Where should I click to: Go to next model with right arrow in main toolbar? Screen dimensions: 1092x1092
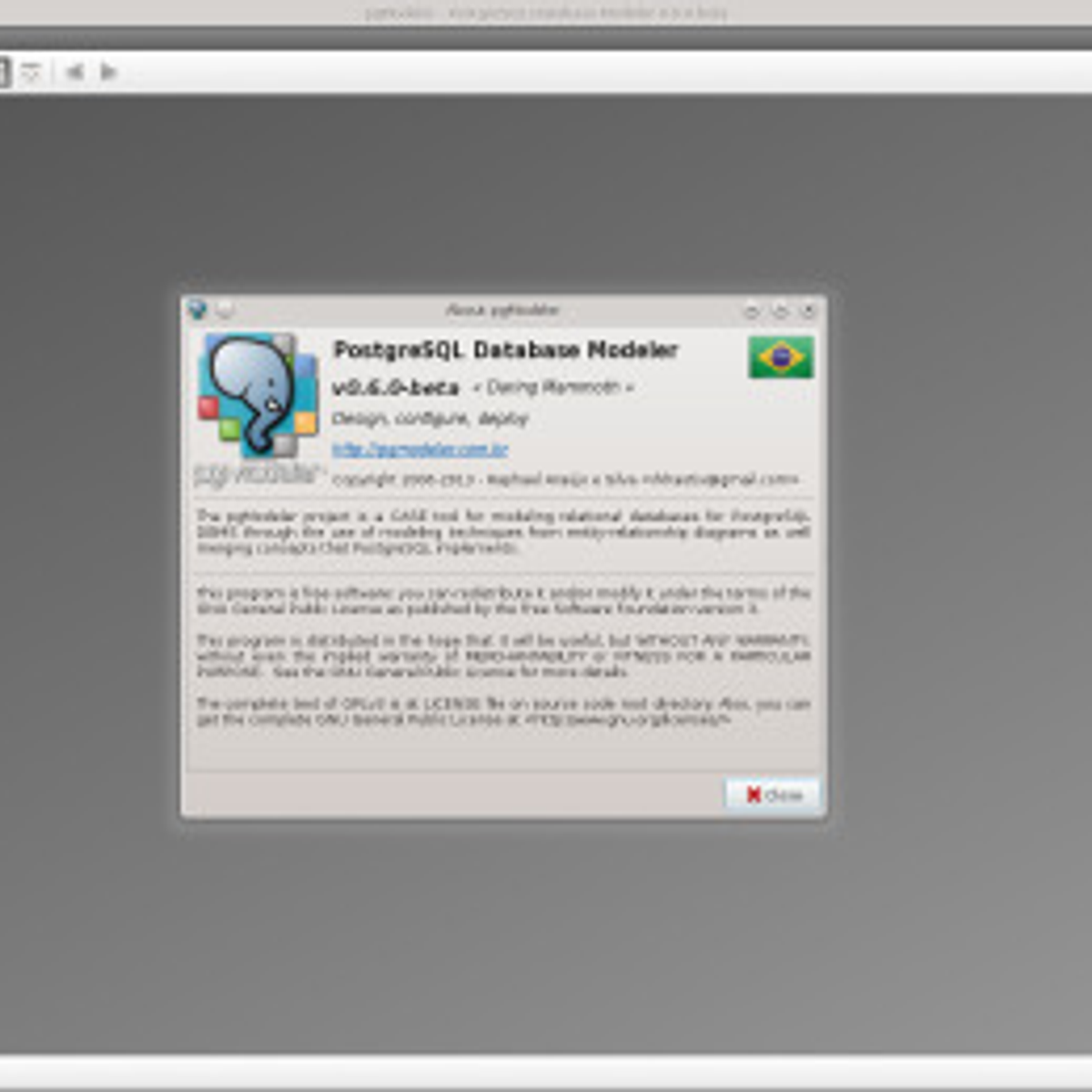pyautogui.click(x=108, y=72)
